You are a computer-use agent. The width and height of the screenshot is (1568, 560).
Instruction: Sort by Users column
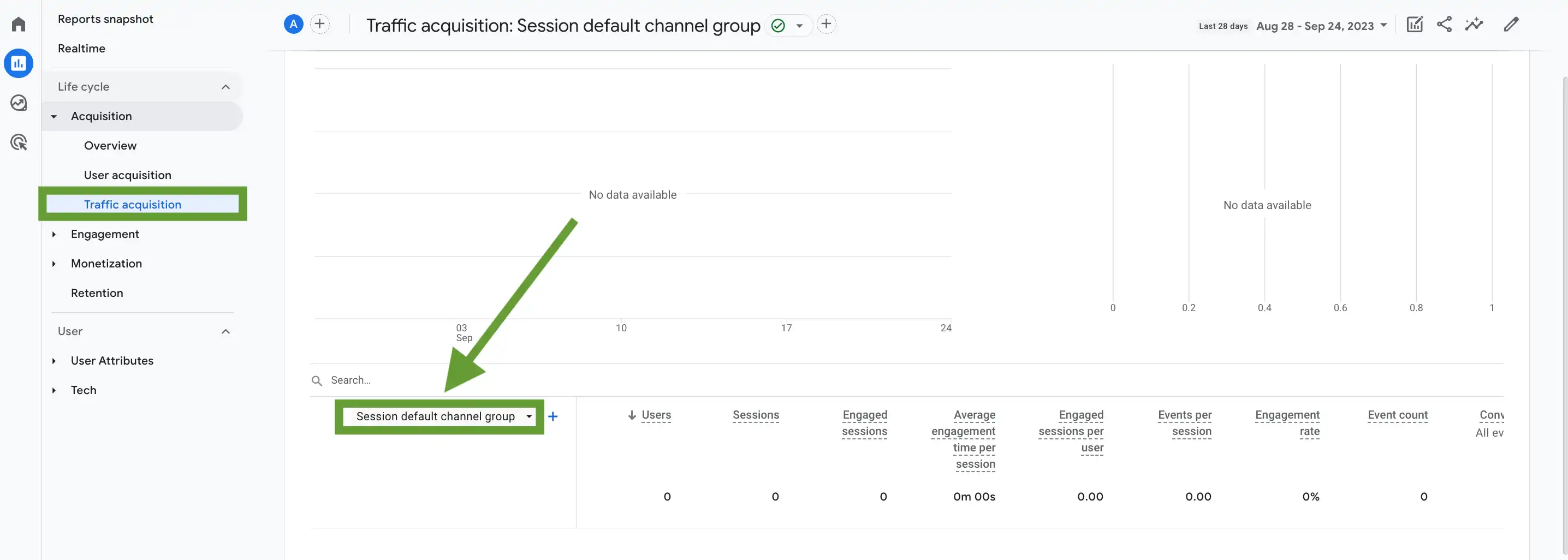pyautogui.click(x=656, y=415)
